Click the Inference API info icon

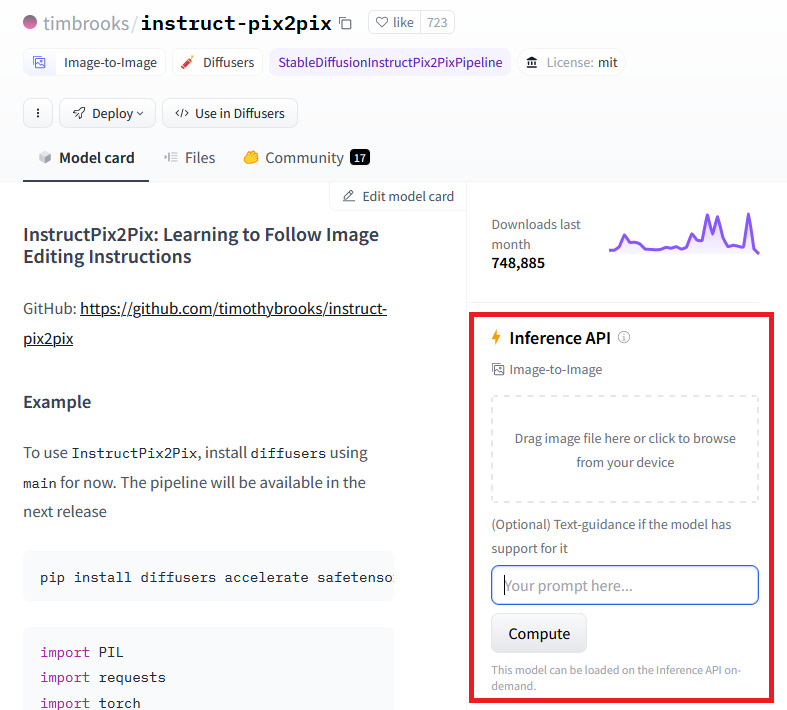point(624,337)
